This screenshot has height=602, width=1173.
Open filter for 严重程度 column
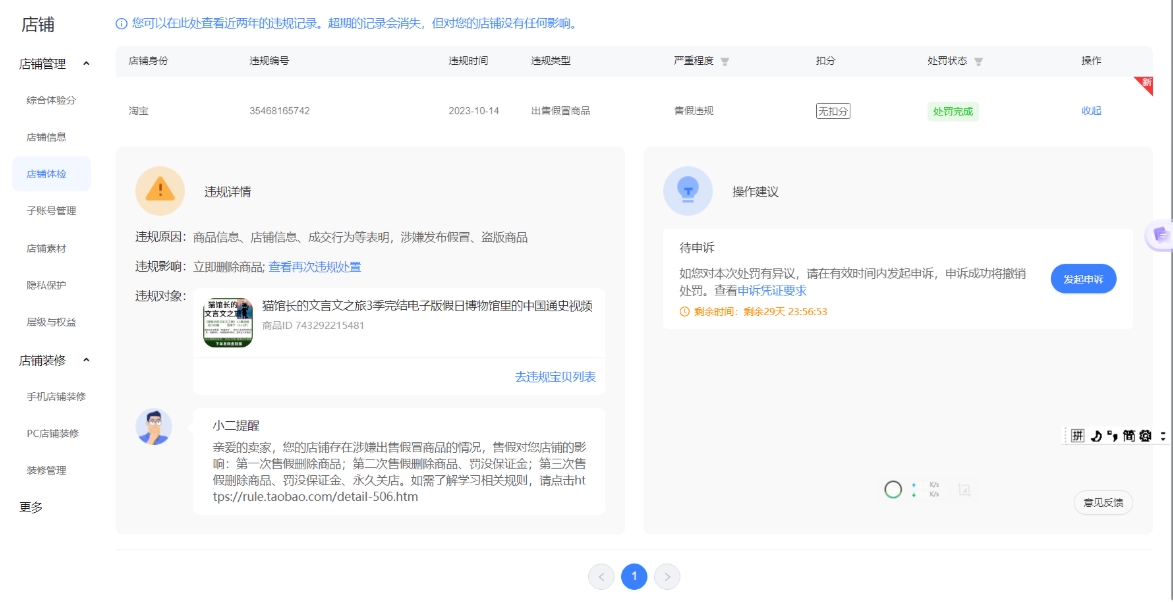(x=725, y=62)
